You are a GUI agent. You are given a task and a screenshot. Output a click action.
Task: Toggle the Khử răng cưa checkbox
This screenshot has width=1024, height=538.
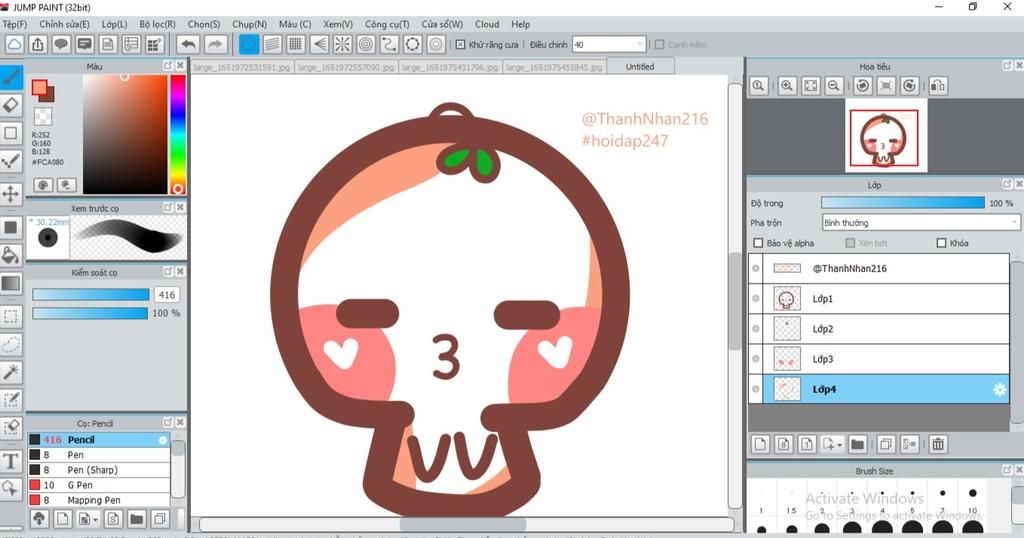click(460, 45)
